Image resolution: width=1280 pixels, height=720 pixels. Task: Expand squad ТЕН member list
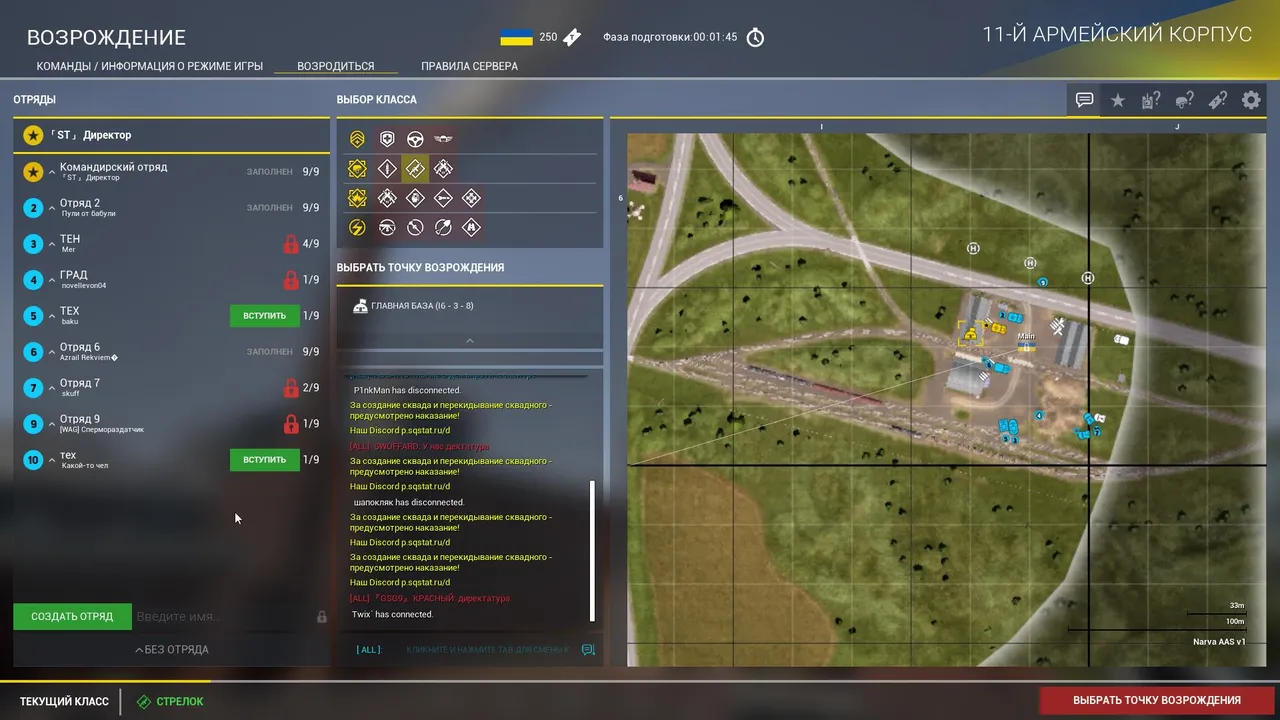coord(52,244)
